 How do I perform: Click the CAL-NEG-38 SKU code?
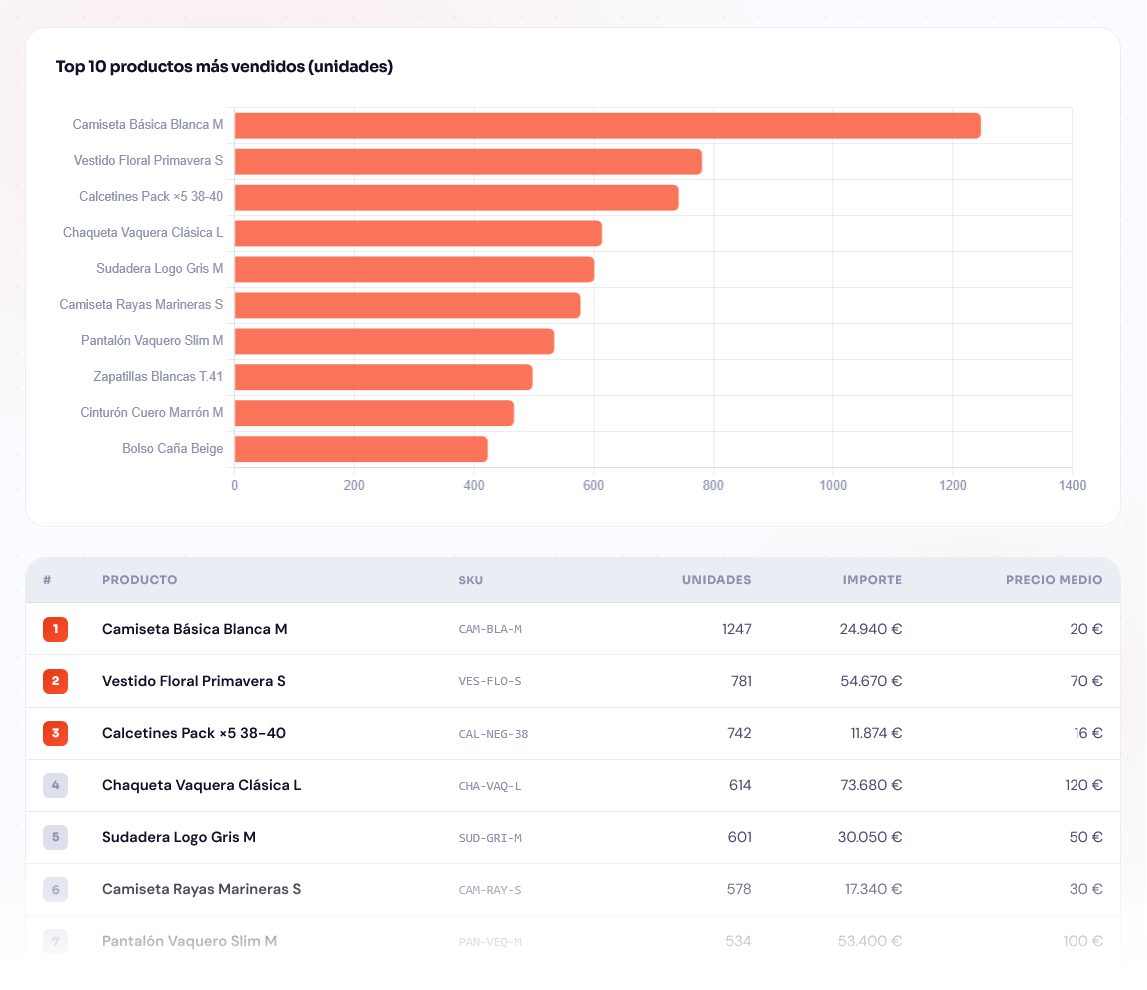(493, 734)
